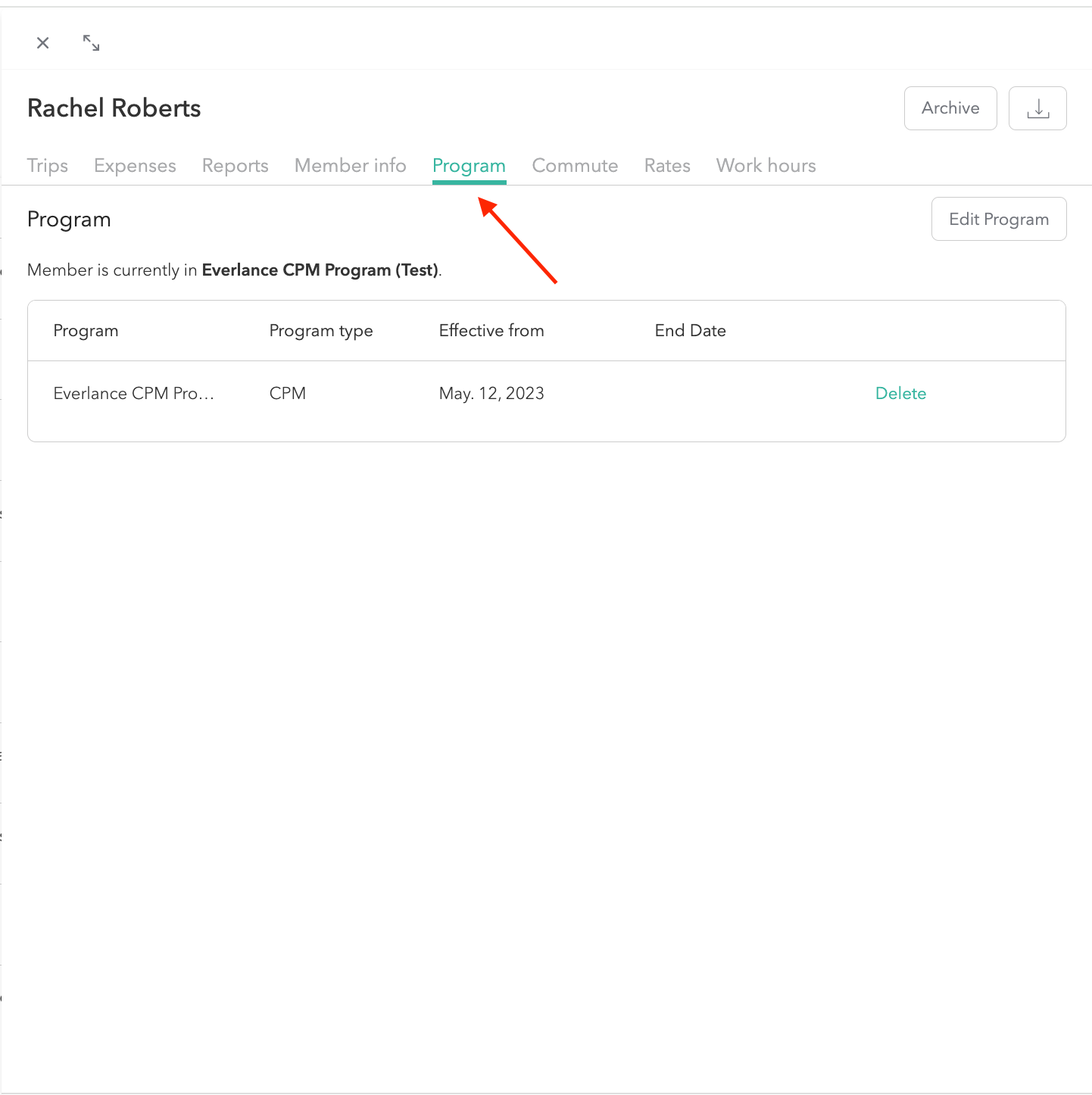Go to the Reports tab
1092x1095 pixels.
tap(235, 166)
